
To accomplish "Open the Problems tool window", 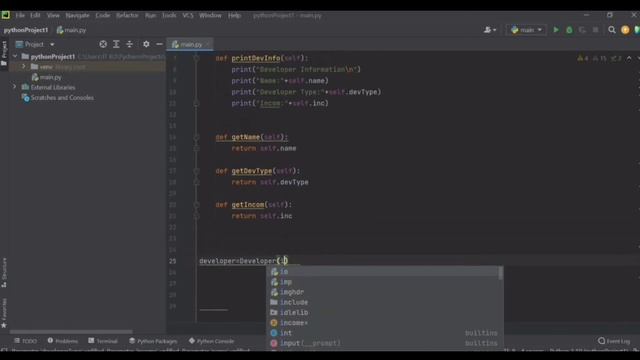I will pos(62,341).
